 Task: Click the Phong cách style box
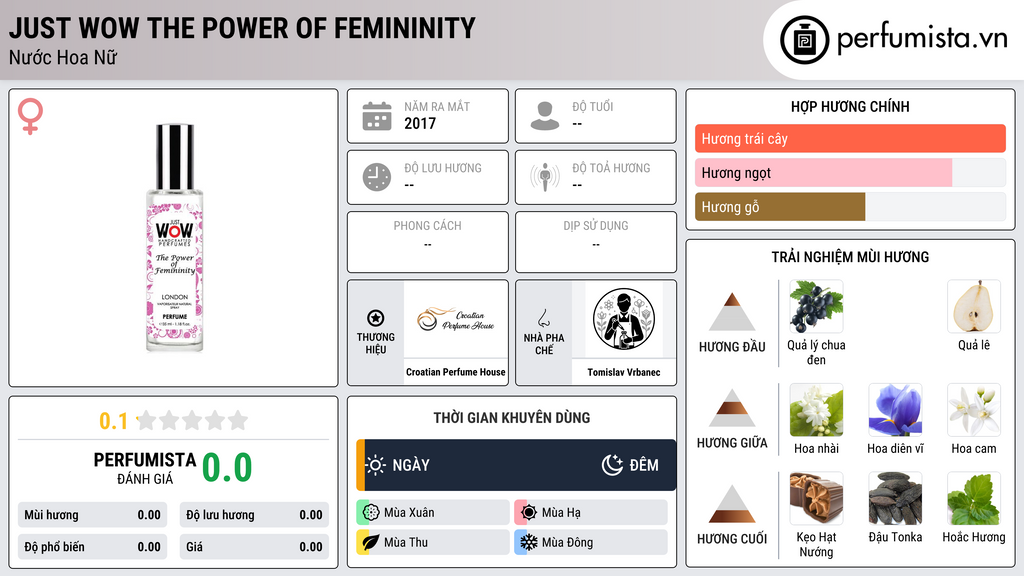428,242
